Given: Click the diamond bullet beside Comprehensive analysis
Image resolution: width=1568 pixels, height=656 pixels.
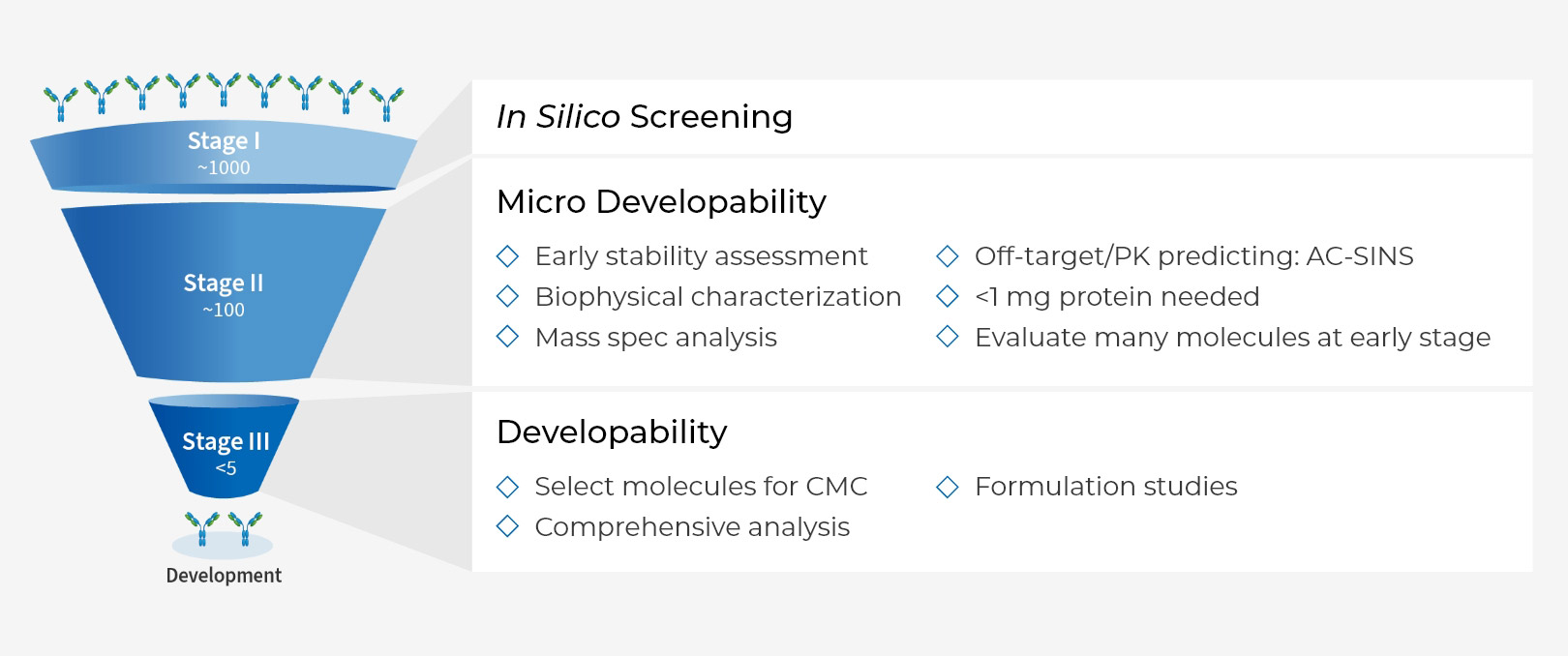Looking at the screenshot, I should (507, 526).
